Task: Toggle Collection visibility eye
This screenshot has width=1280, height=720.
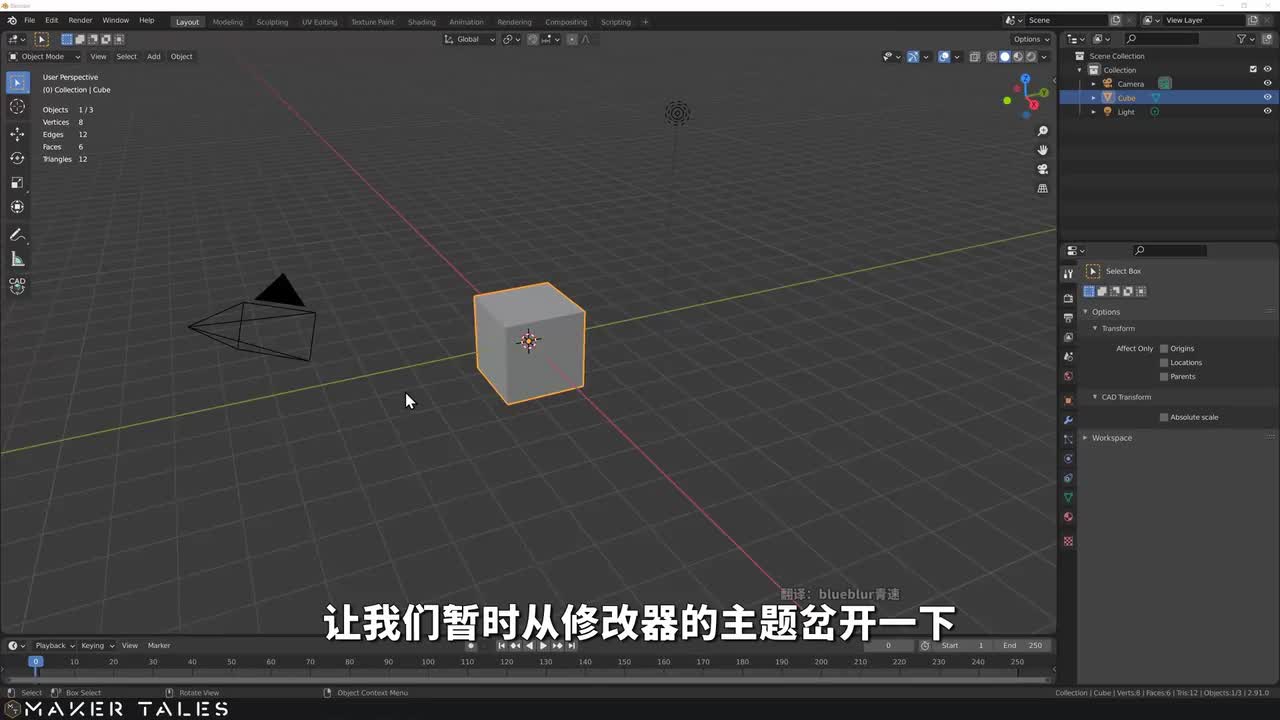Action: [1267, 70]
